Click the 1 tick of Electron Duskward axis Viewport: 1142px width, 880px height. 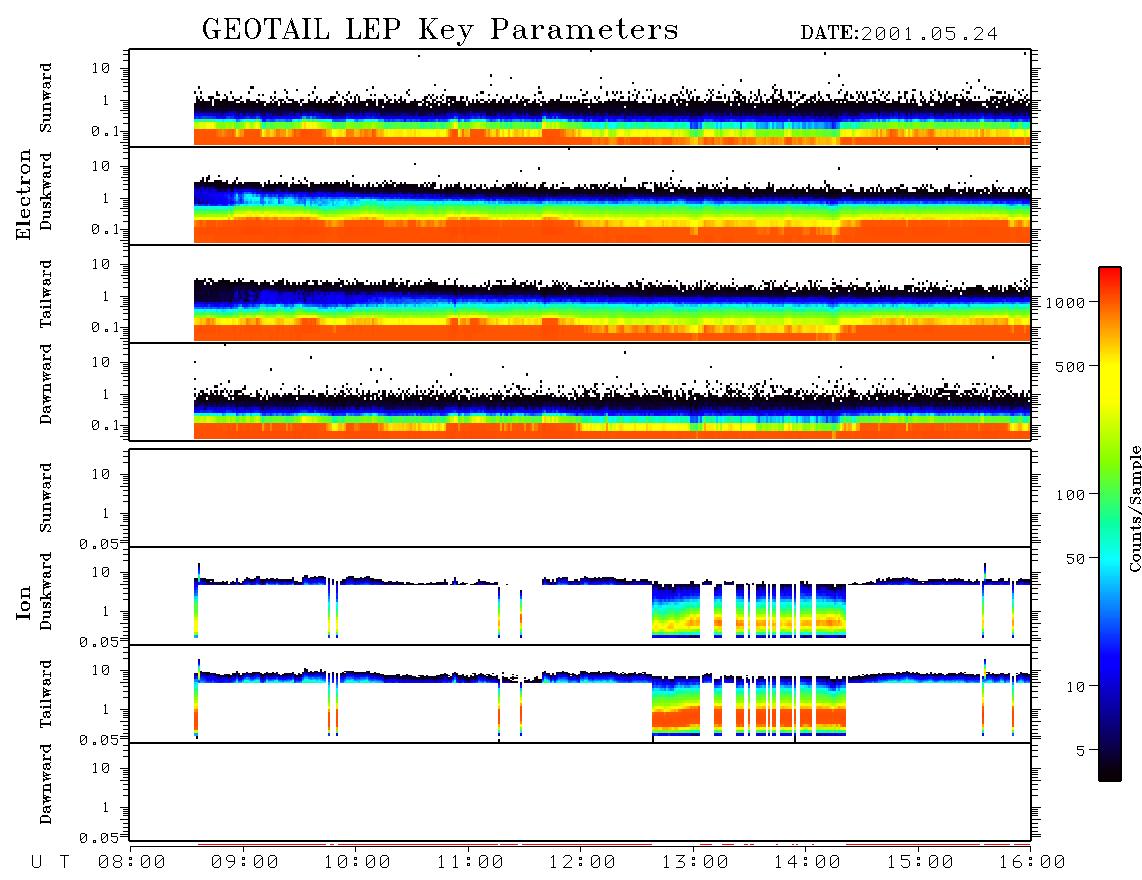(106, 198)
